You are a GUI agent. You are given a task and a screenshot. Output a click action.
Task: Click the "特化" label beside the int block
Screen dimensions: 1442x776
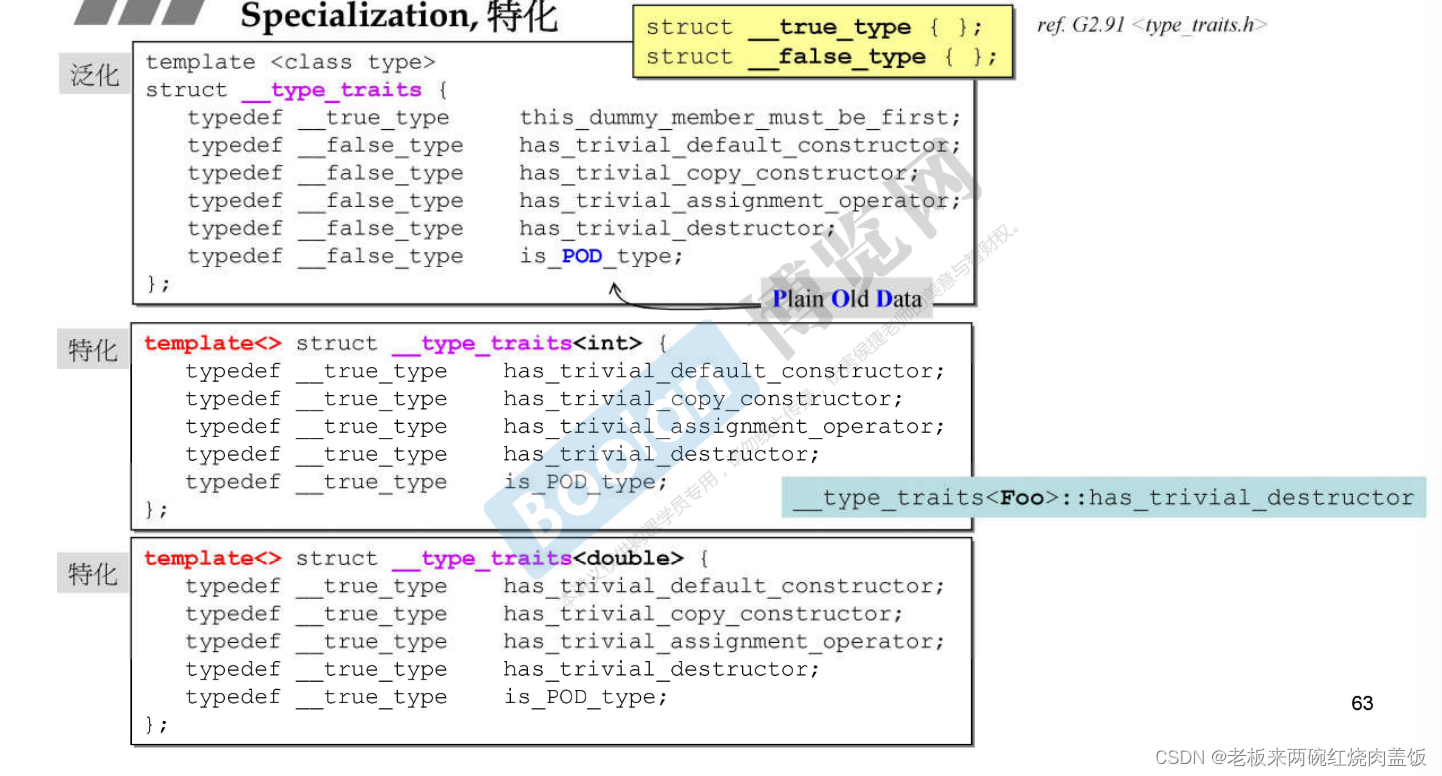point(93,350)
